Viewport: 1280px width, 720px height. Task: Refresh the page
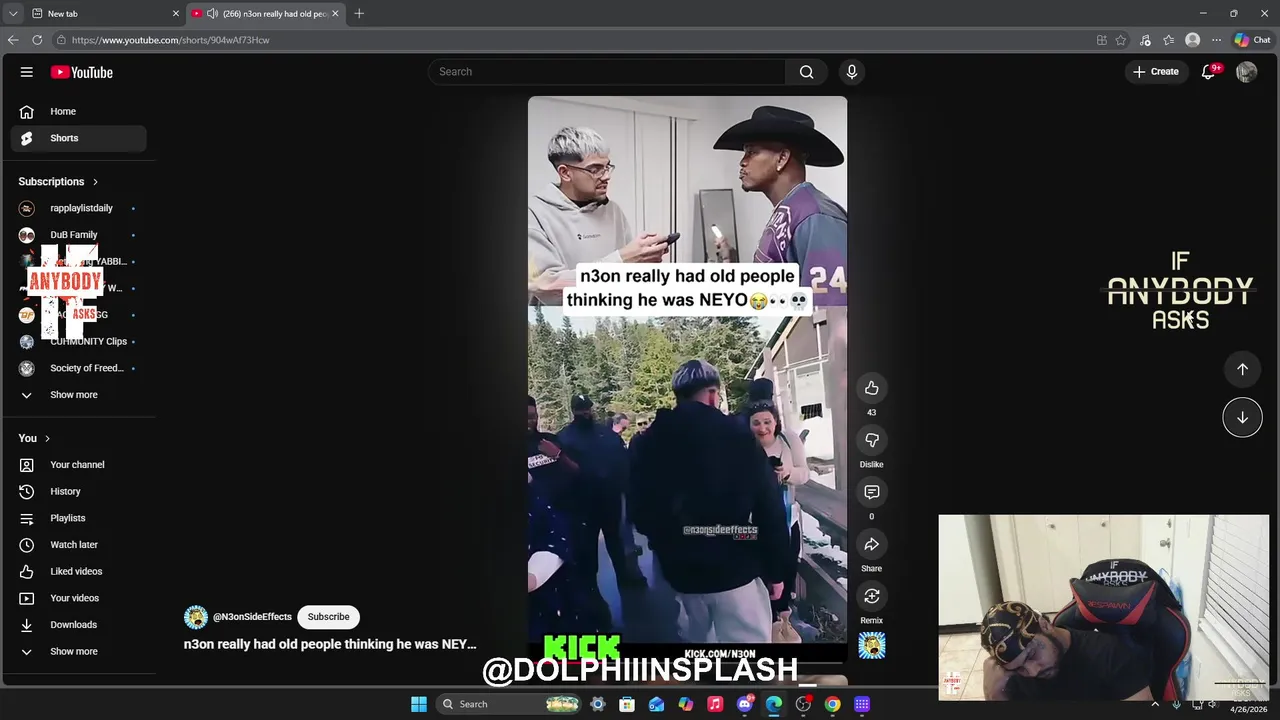pos(37,40)
